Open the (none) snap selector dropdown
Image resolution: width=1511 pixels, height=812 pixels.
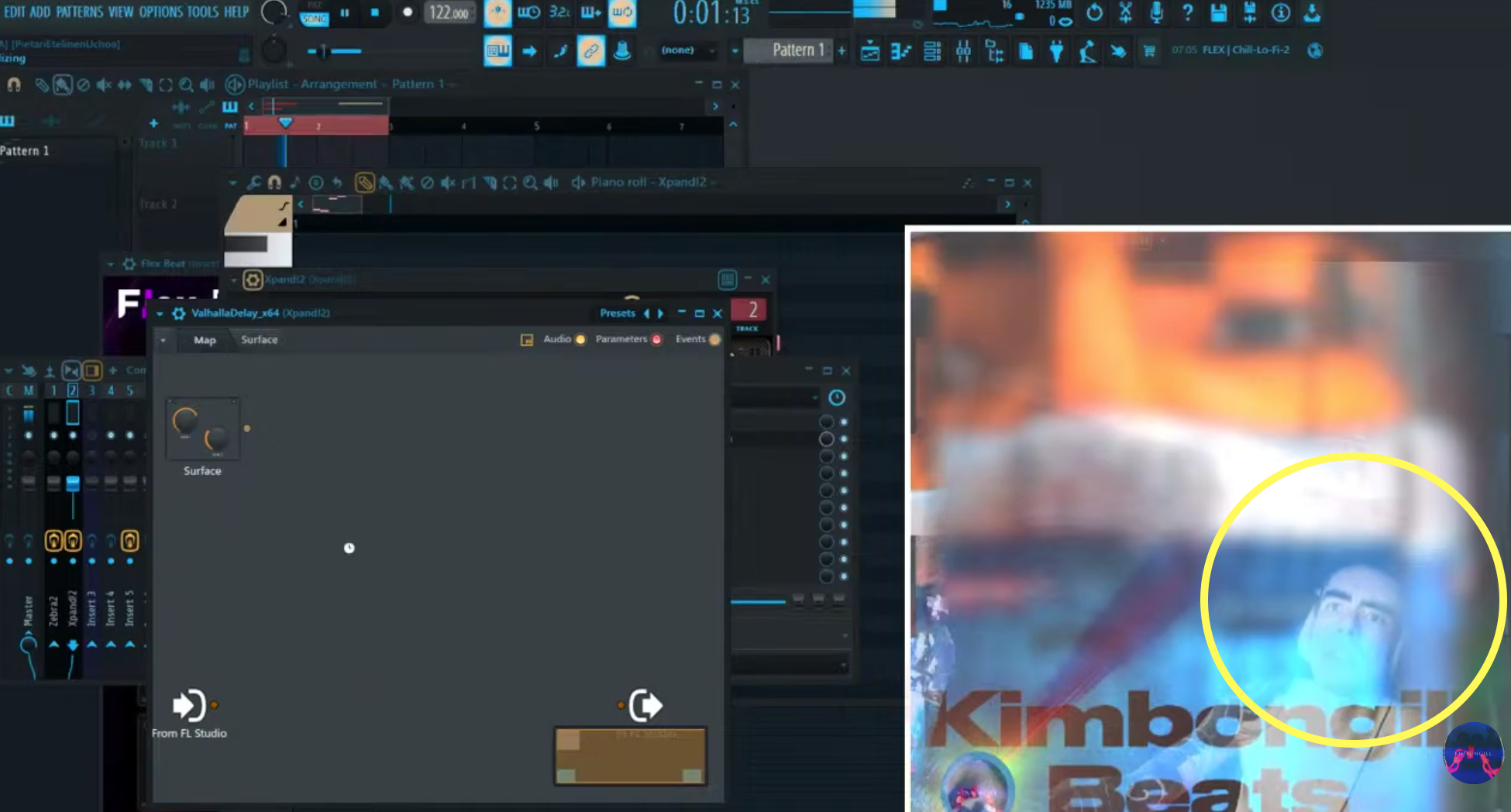[687, 50]
